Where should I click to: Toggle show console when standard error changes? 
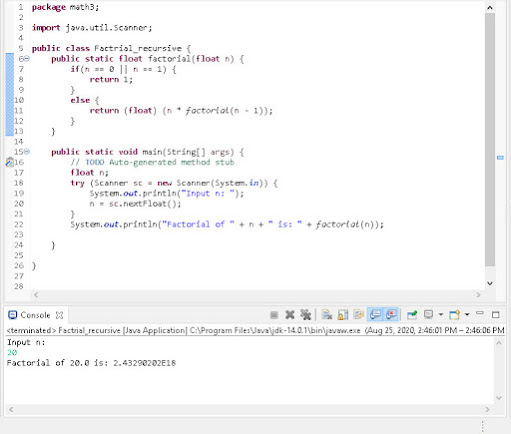click(391, 315)
